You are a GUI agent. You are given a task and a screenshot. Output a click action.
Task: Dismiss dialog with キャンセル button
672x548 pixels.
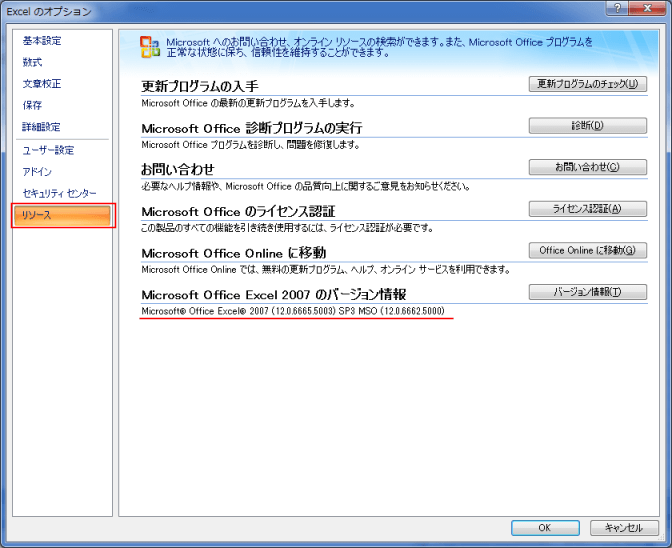click(x=624, y=527)
